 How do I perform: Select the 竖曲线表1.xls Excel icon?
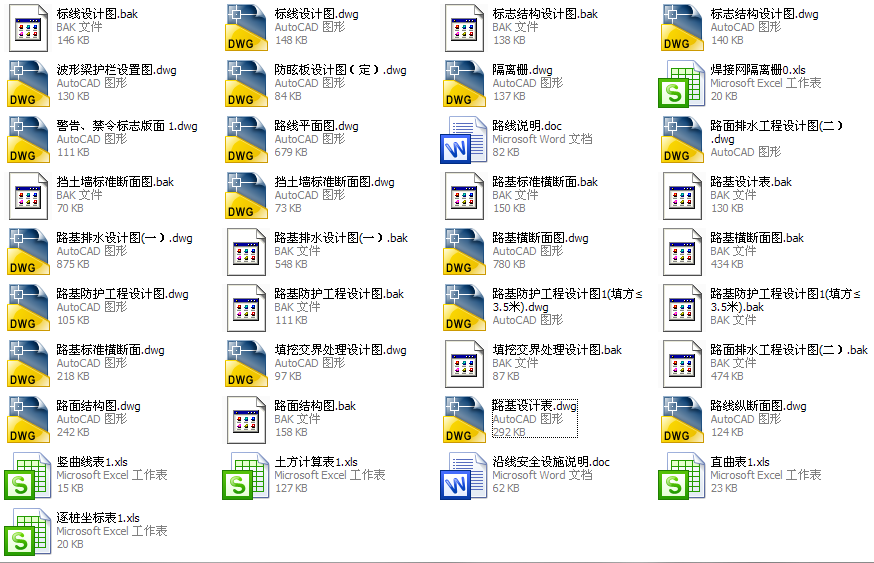click(27, 476)
